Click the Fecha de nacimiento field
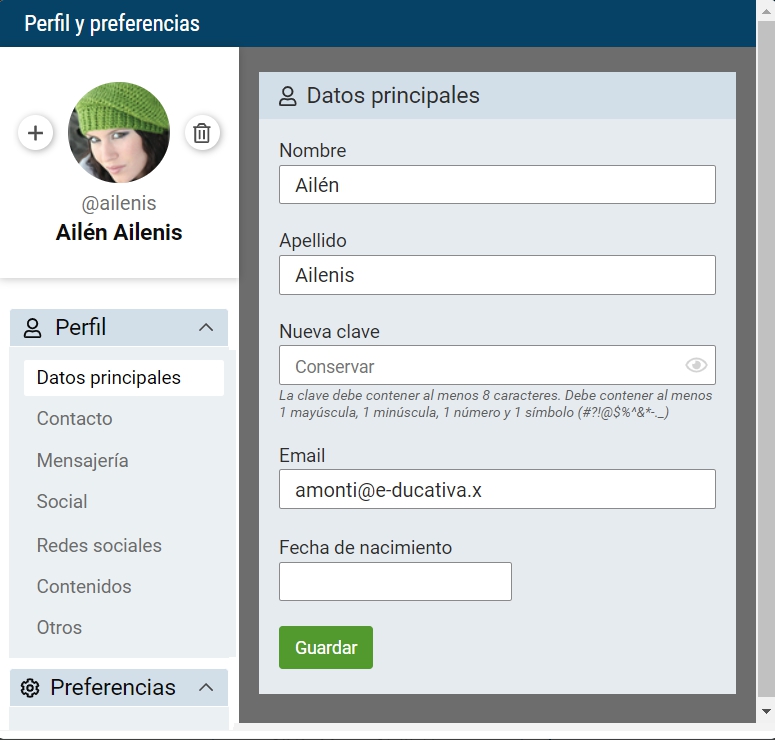The width and height of the screenshot is (775, 740). click(x=395, y=582)
